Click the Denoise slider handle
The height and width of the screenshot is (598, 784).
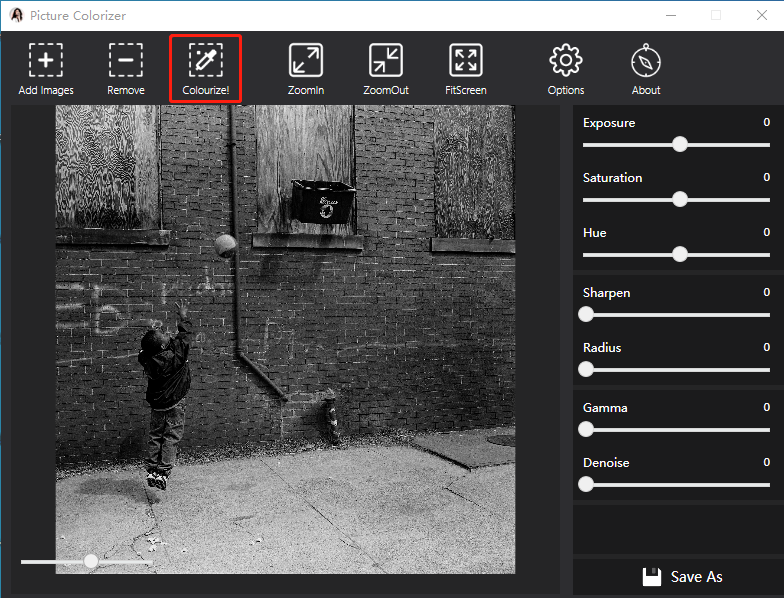tap(586, 484)
